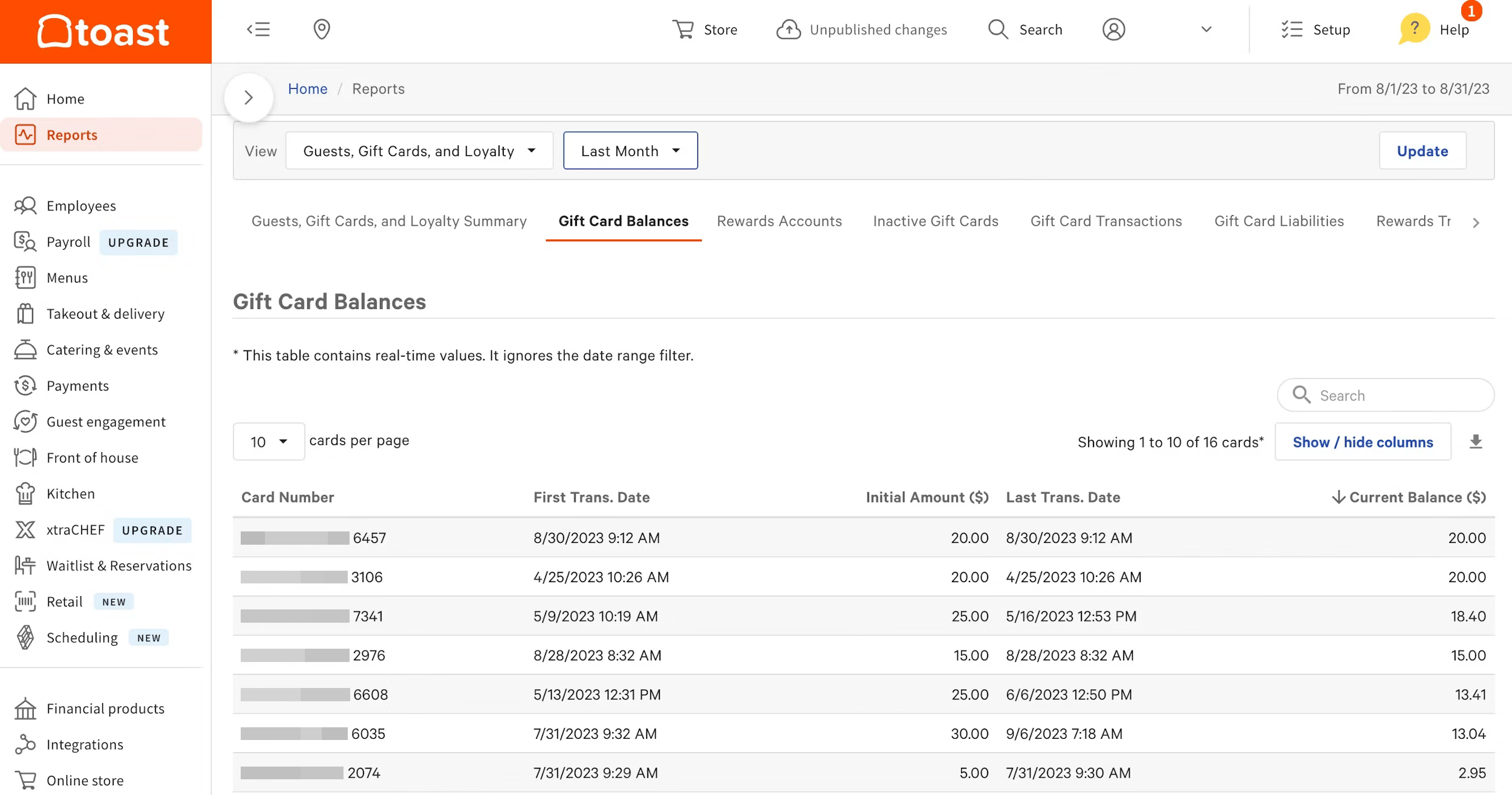Screen dimensions: 1512x795
Task: Open Employees from the sidebar icon
Action: point(25,206)
